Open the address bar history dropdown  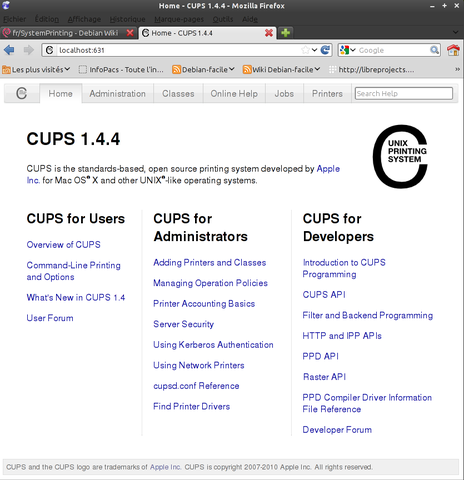point(314,50)
